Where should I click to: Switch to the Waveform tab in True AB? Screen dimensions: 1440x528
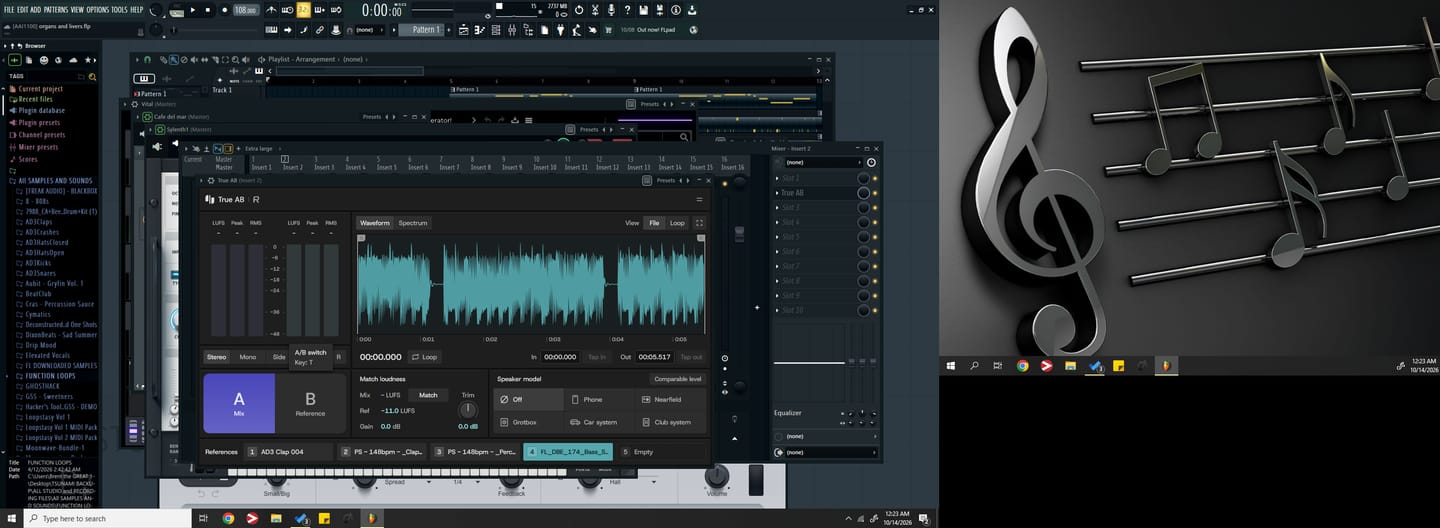point(375,223)
